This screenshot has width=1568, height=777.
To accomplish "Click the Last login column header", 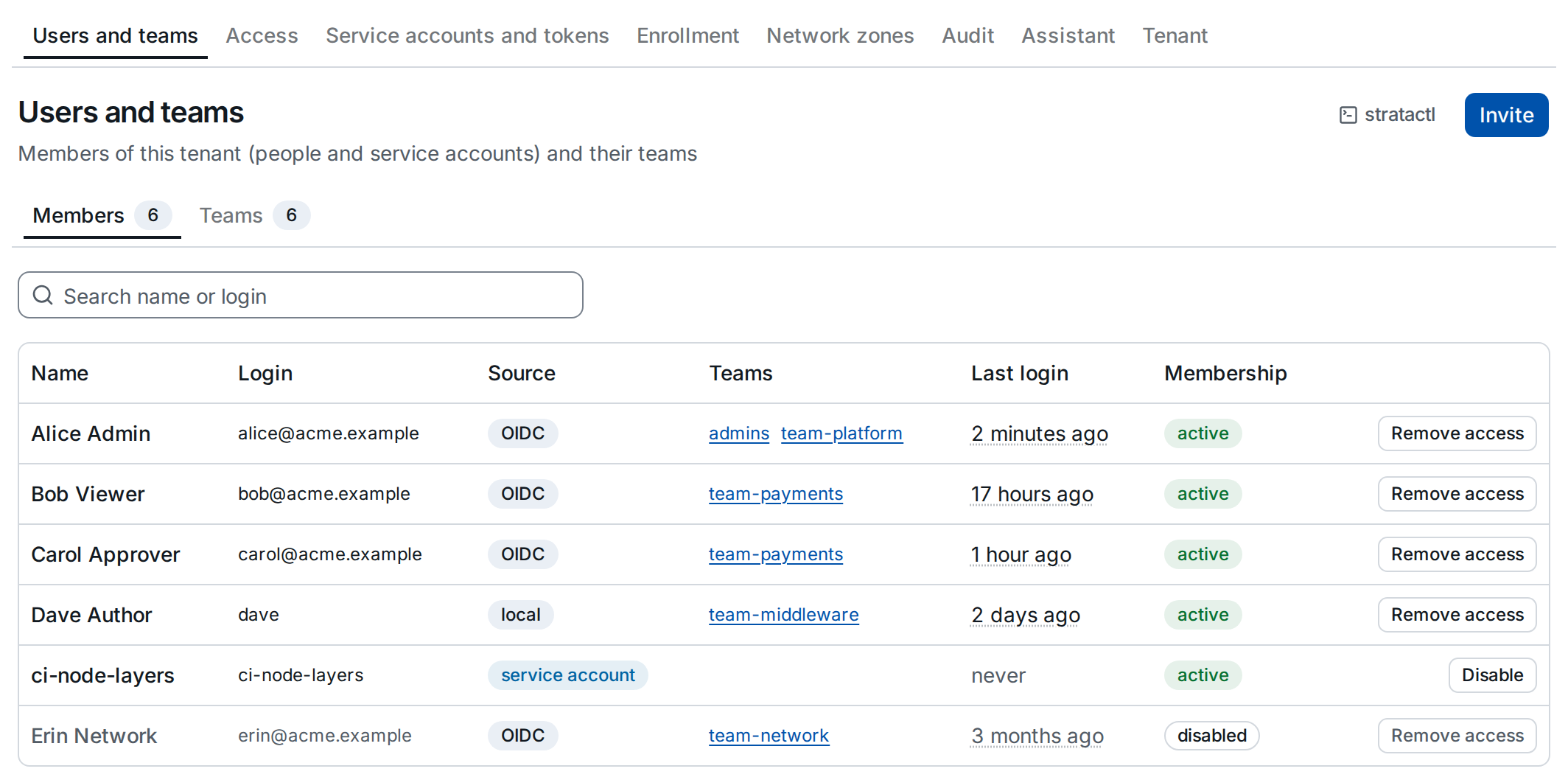I will pos(1019,373).
